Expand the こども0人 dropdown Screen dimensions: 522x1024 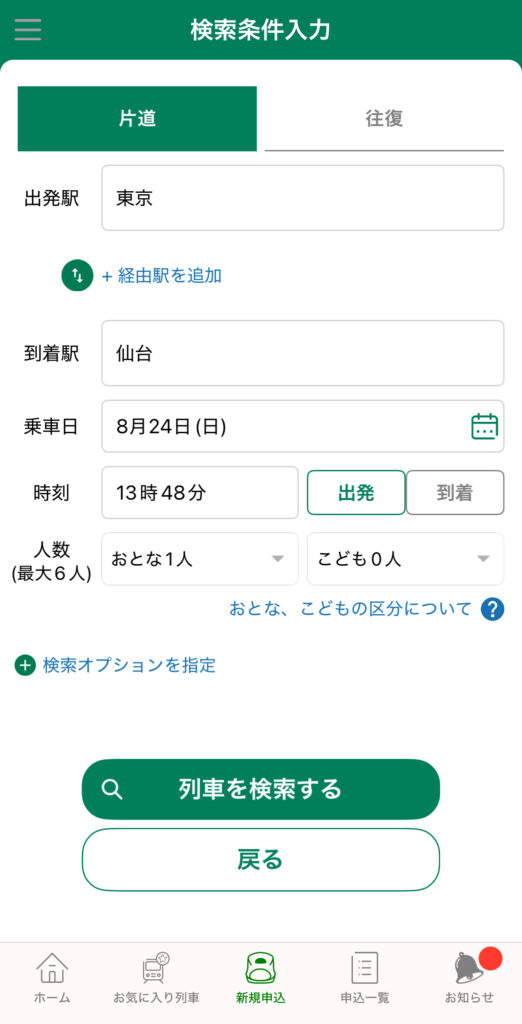tap(406, 559)
